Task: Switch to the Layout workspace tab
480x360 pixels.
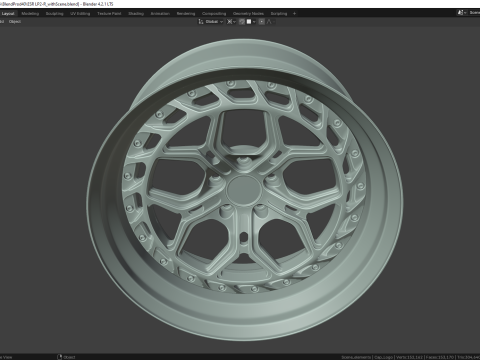Action: [8, 14]
